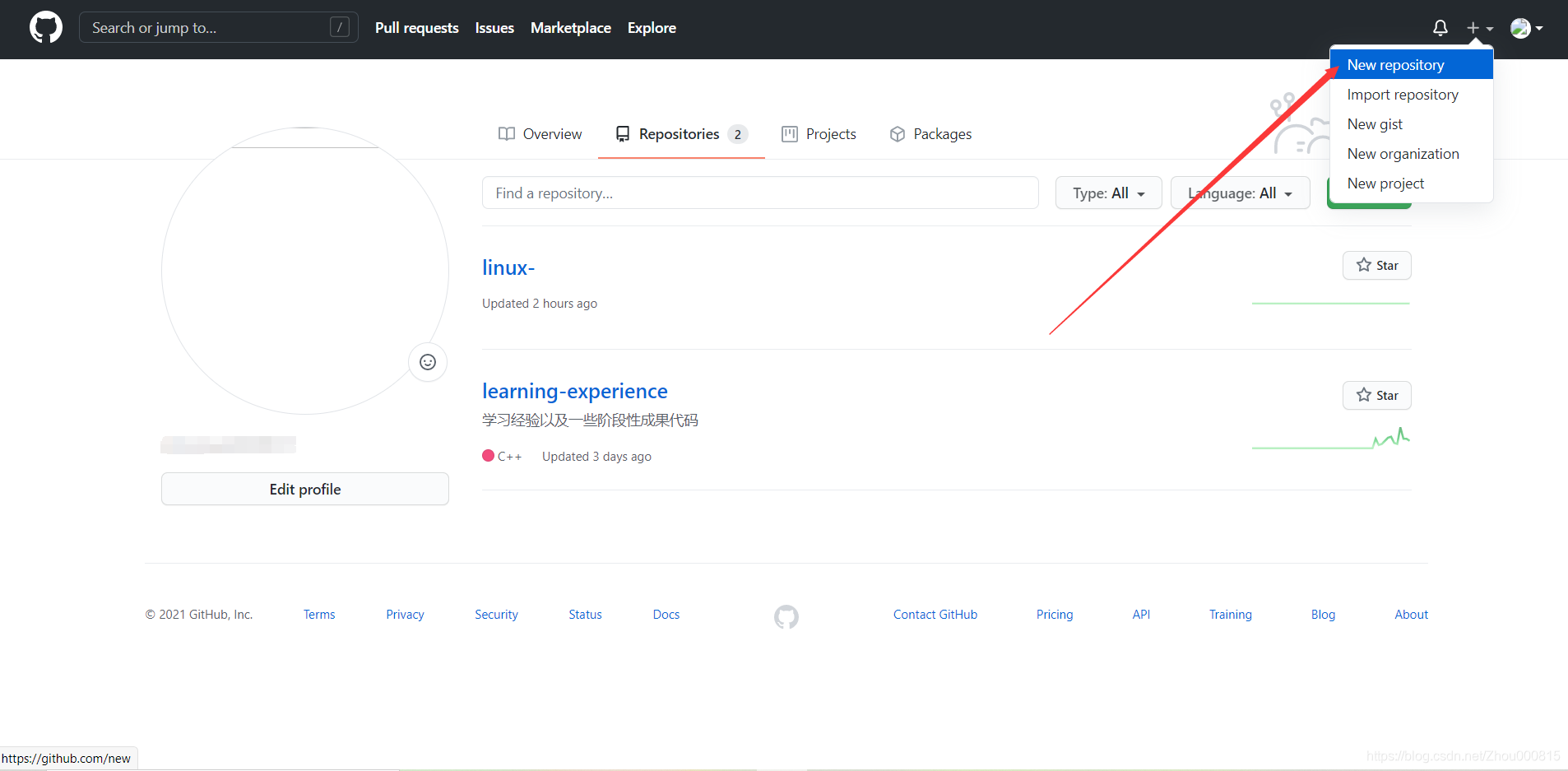Viewport: 1568px width, 771px height.
Task: Click the Search or jump to field
Action: 219,28
